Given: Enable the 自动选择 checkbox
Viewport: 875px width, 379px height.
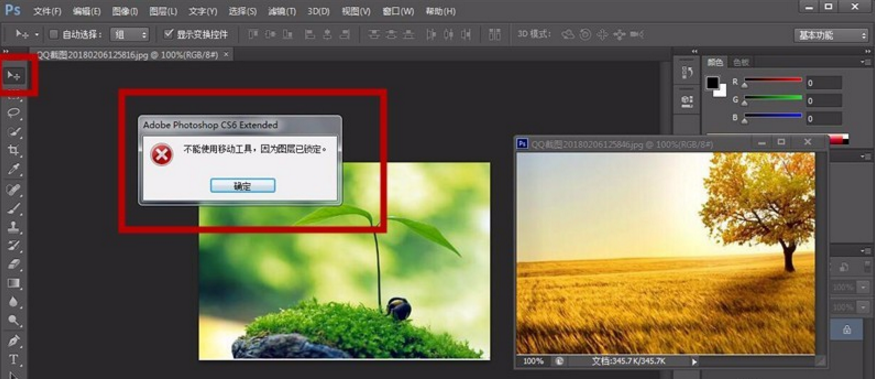Looking at the screenshot, I should pos(54,35).
